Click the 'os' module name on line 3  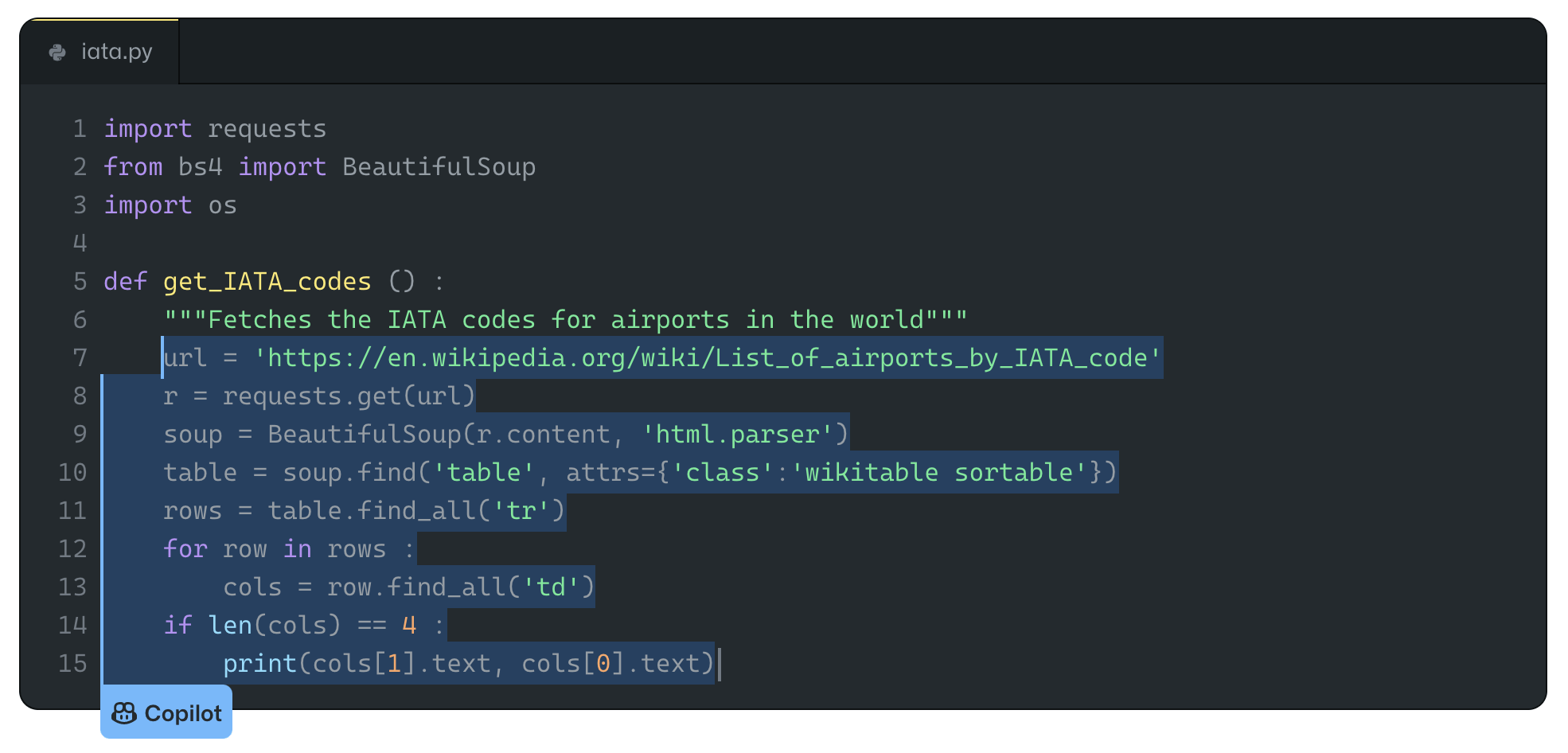tap(222, 205)
